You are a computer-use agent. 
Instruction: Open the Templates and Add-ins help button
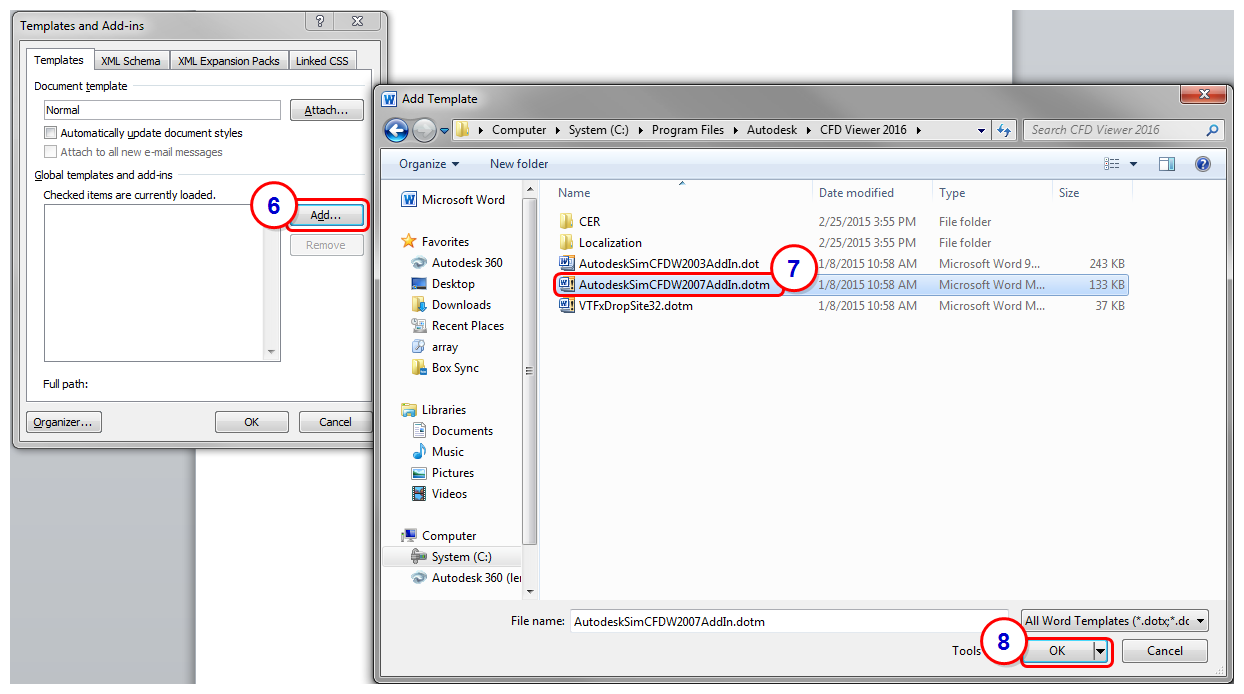tap(320, 21)
